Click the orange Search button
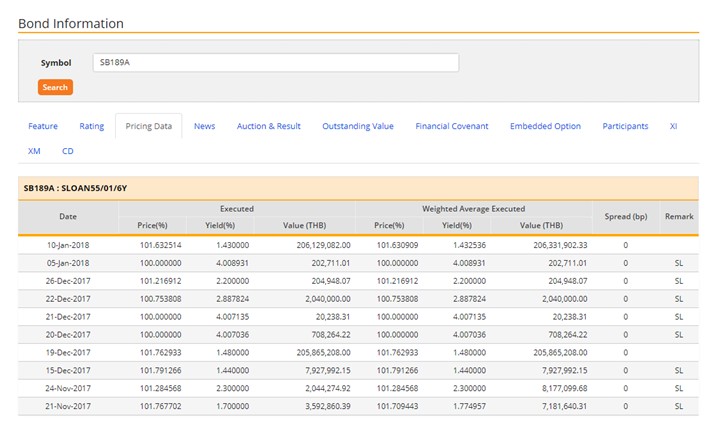Image resolution: width=716 pixels, height=432 pixels. (55, 87)
